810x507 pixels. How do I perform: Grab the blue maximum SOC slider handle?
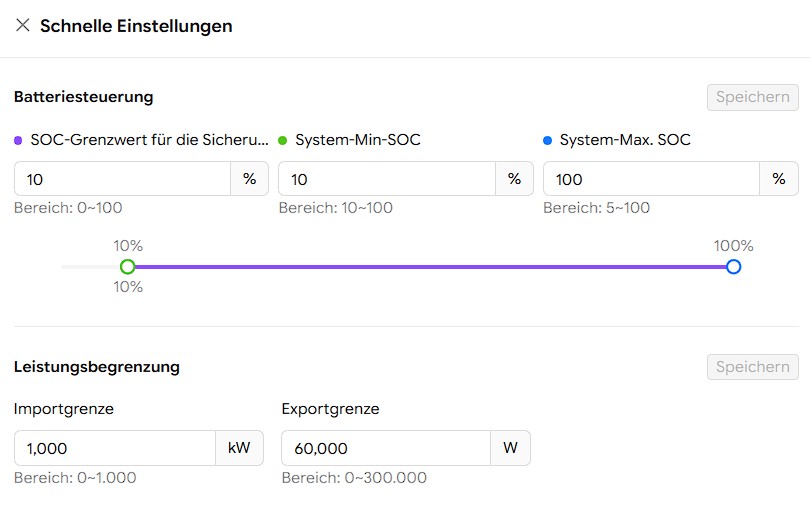click(734, 267)
